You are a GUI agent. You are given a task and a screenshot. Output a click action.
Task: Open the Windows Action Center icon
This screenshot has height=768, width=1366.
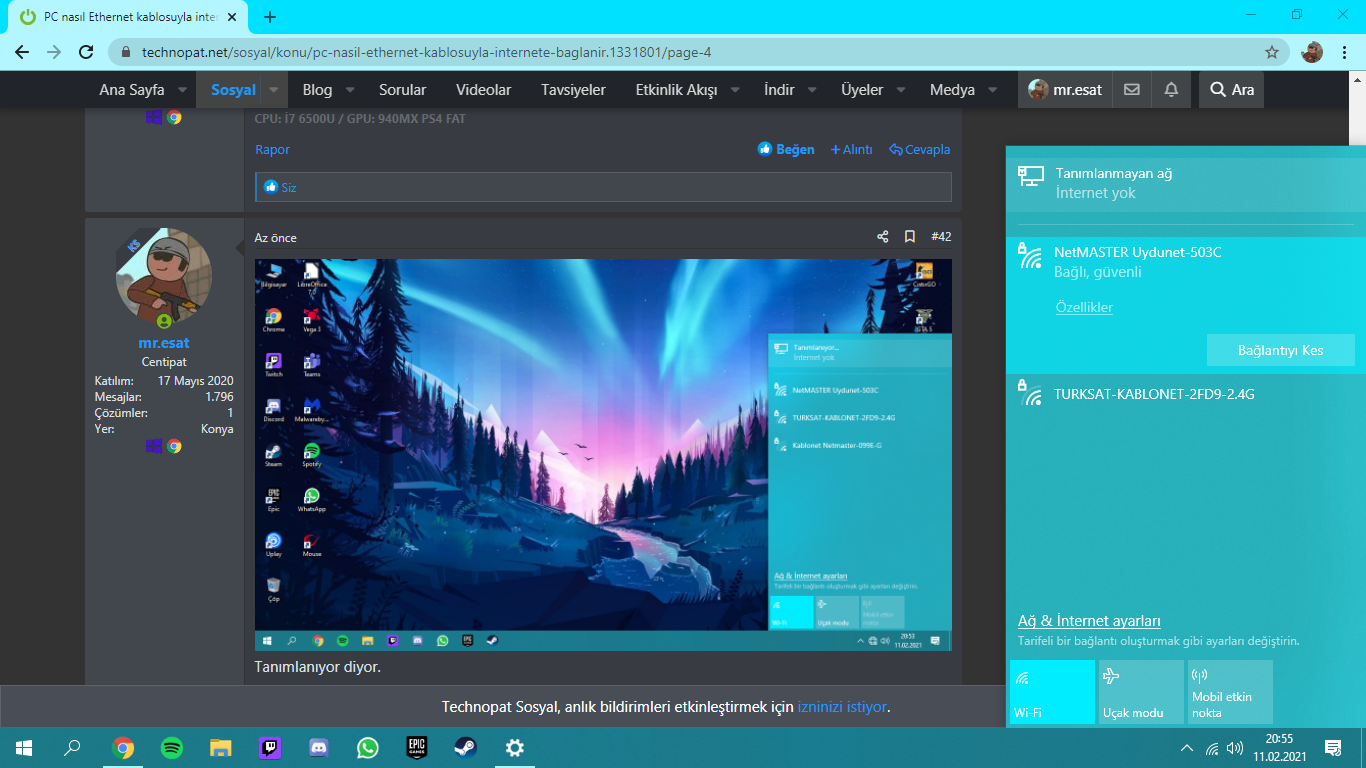tap(1332, 747)
